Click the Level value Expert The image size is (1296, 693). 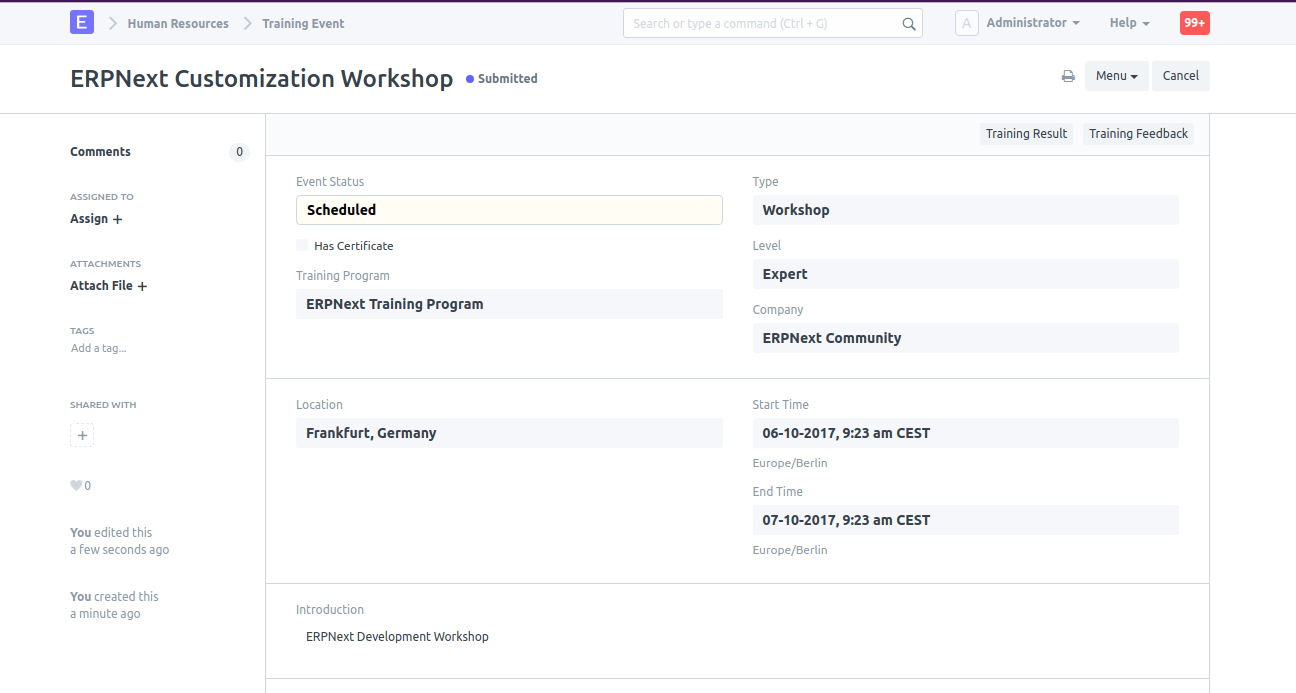pyautogui.click(x=965, y=274)
